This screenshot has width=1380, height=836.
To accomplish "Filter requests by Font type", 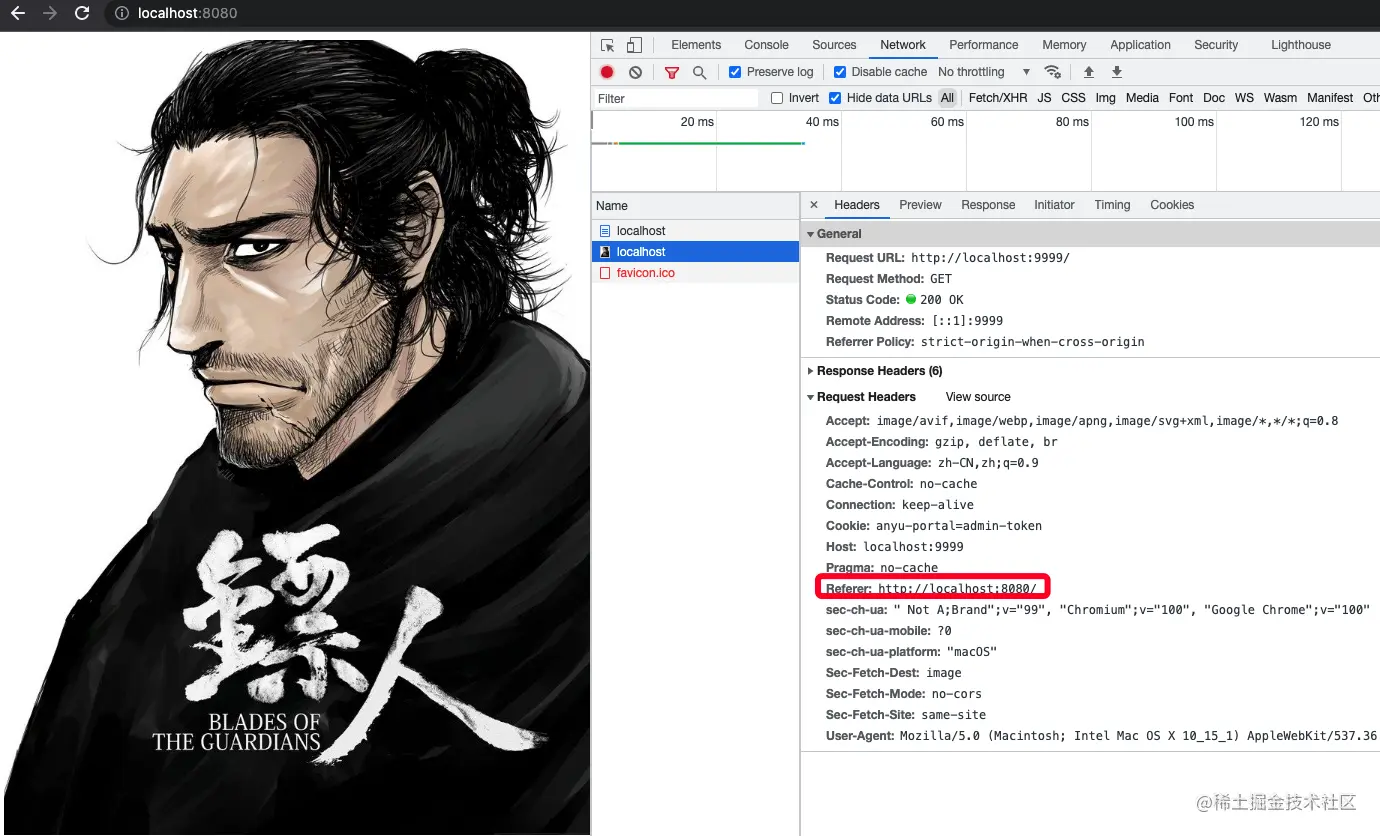I will click(1181, 98).
